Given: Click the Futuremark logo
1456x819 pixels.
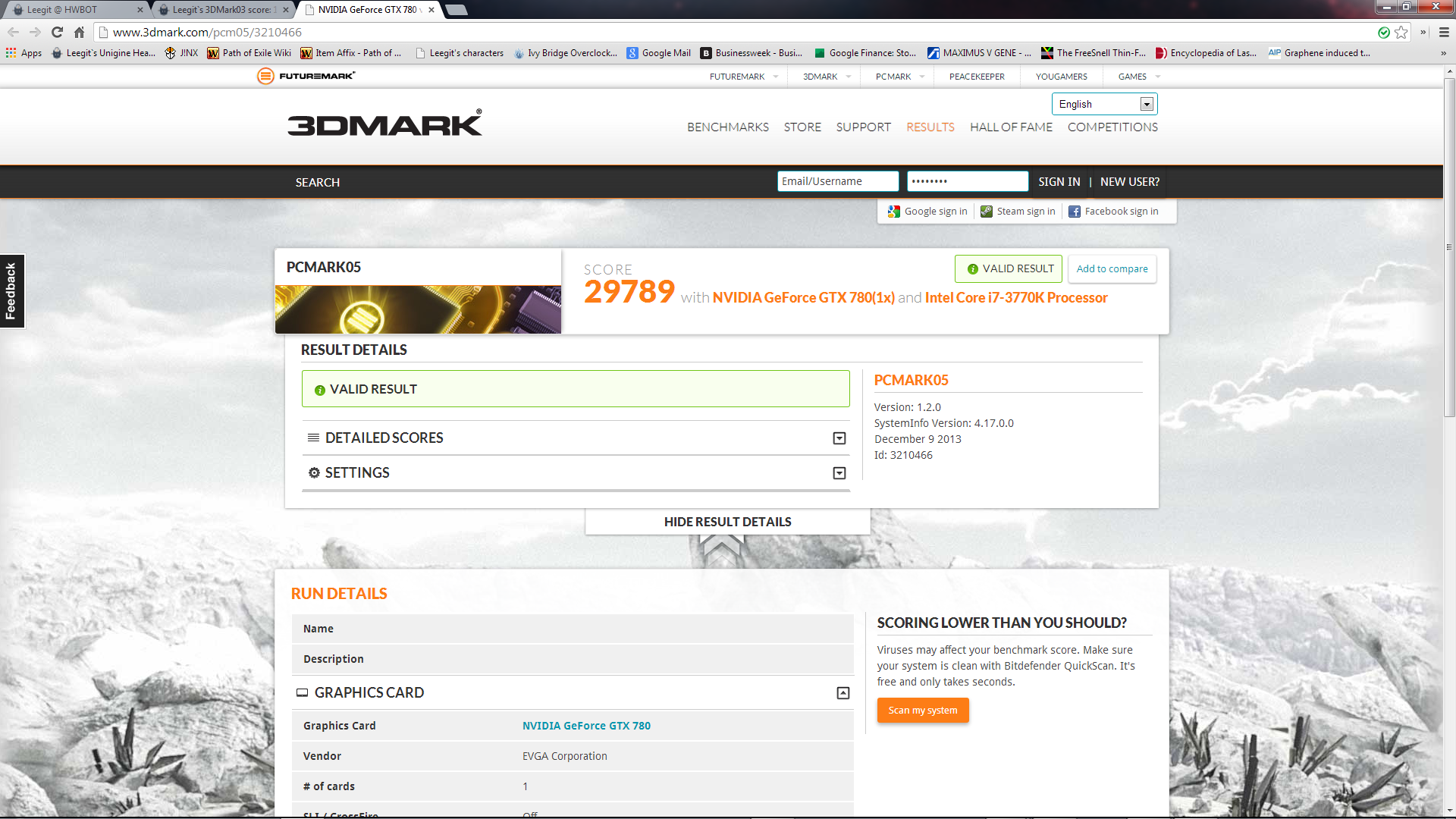Looking at the screenshot, I should click(306, 76).
